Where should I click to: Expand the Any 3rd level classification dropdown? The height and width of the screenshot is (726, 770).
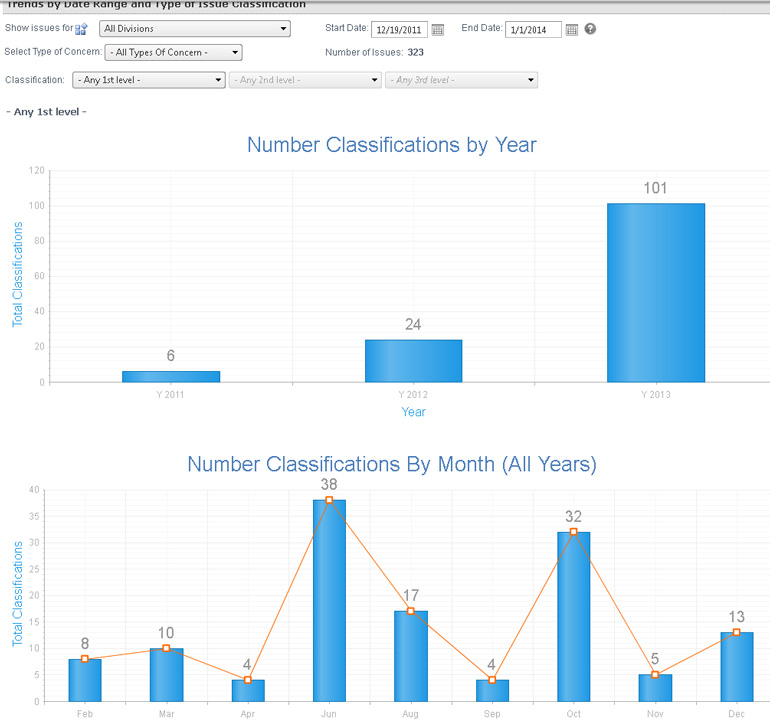(x=462, y=80)
